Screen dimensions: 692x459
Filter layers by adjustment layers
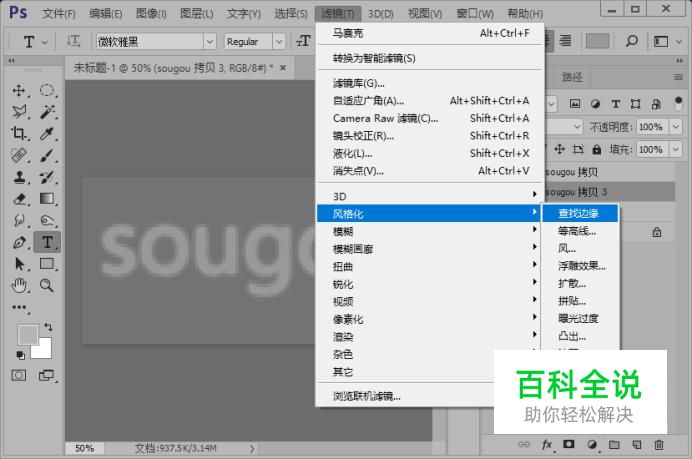595,104
